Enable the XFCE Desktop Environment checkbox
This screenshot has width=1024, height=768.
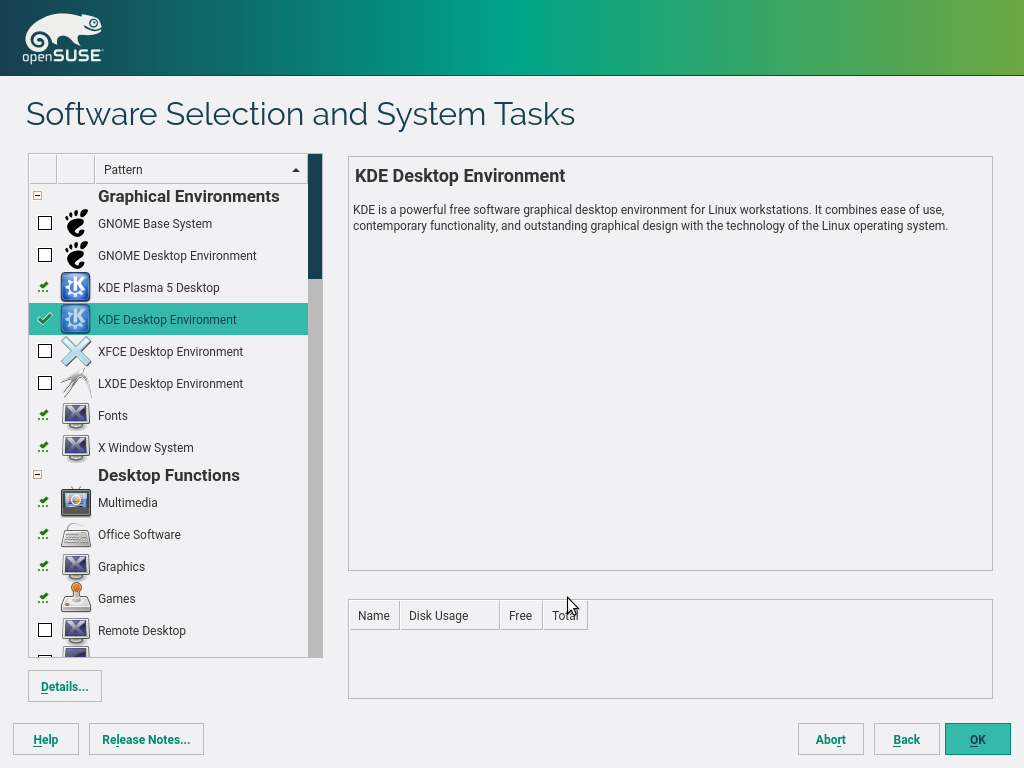click(45, 351)
